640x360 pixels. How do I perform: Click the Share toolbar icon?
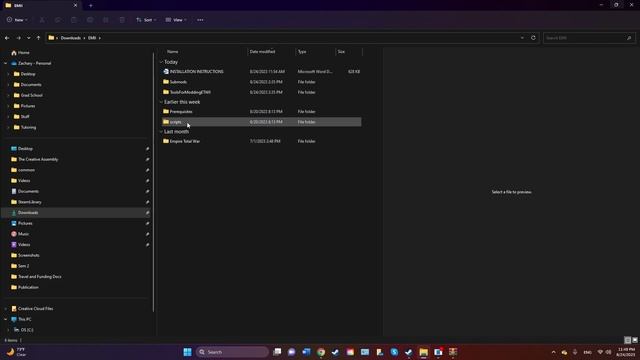[x=106, y=20]
